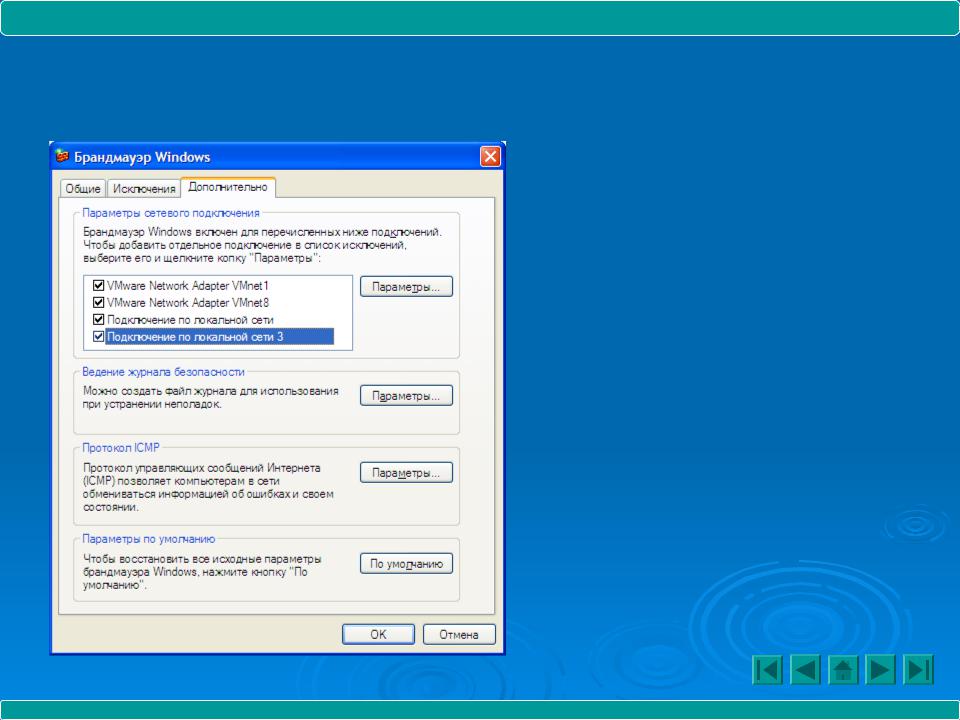Click Ведение журнала безопасности group label
960x720 pixels.
click(x=163, y=372)
